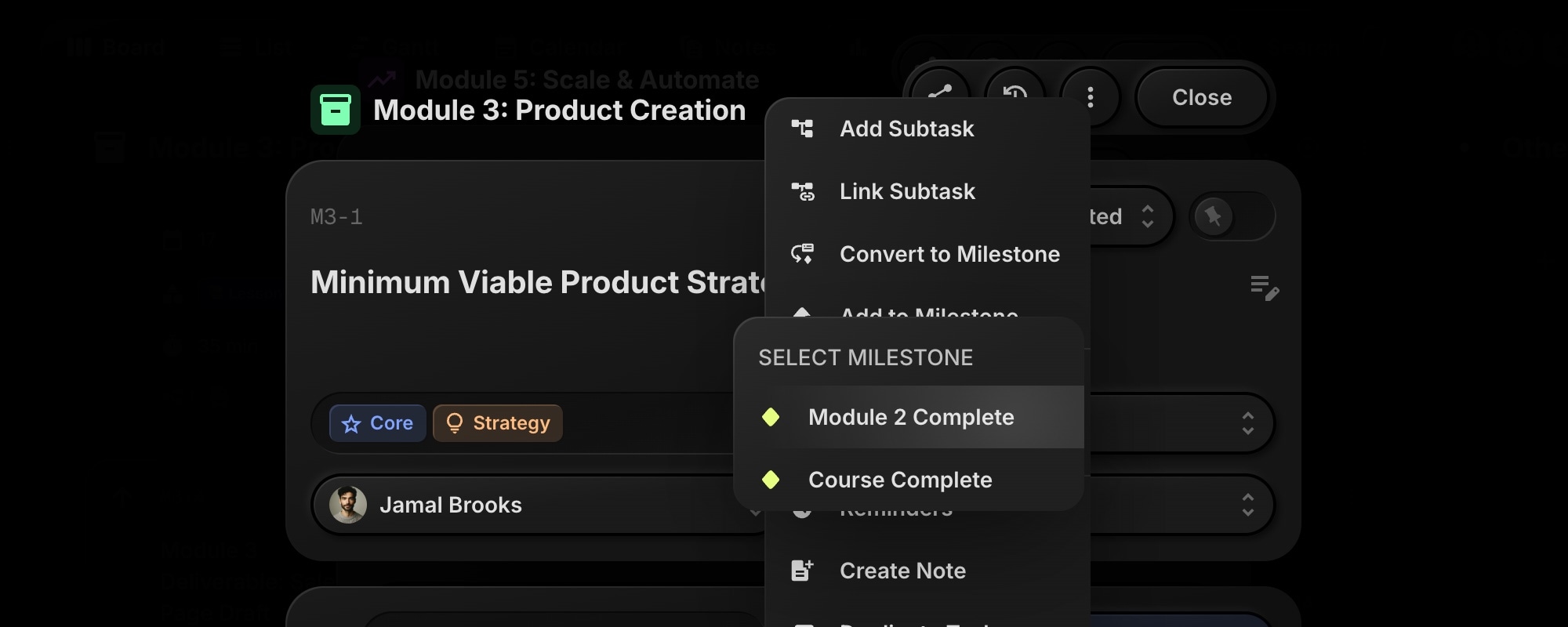Select the Module 2 Complete milestone
Screen dimensions: 1568x627
pos(909,417)
